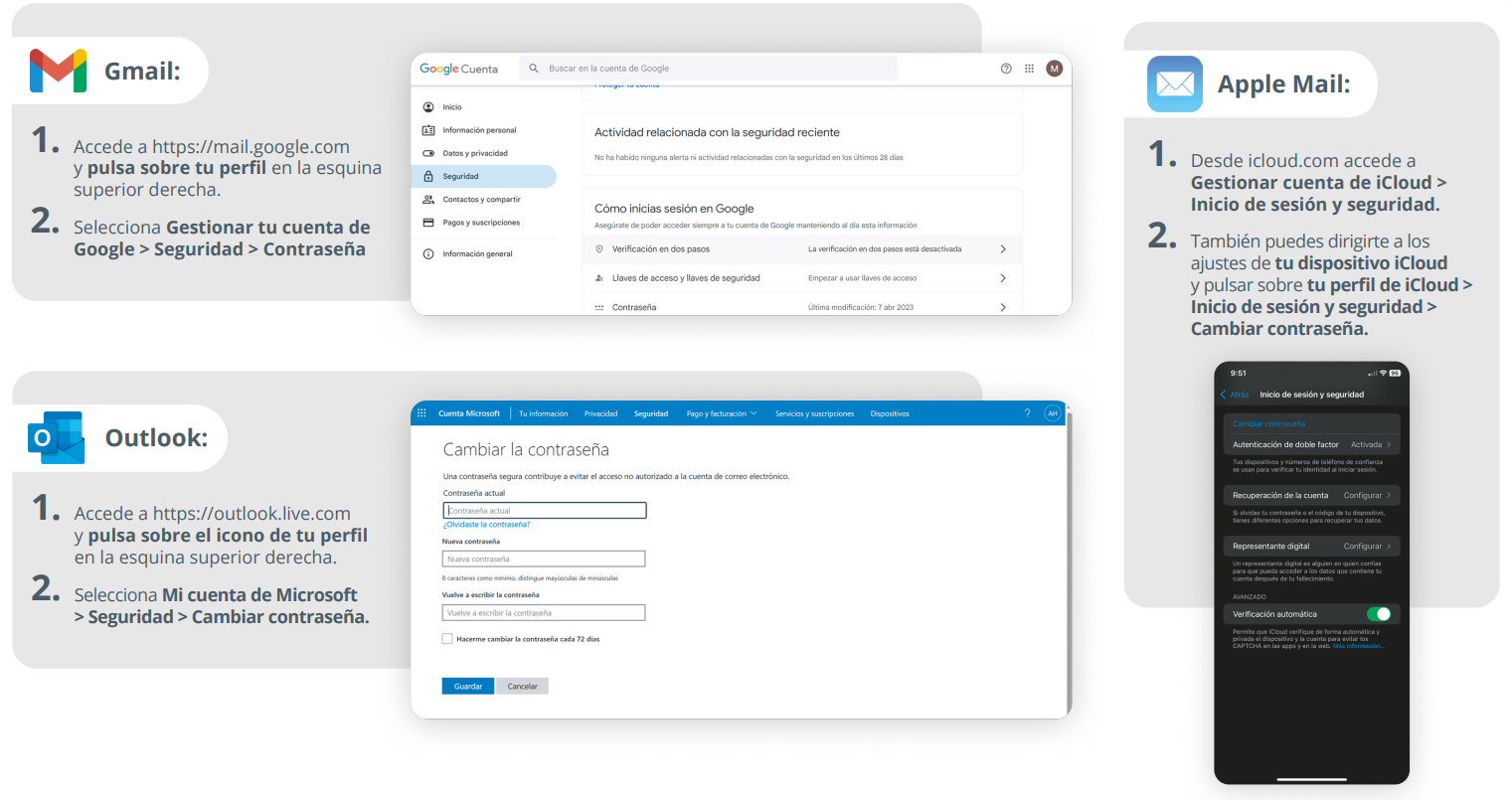Open the Google profile avatar M

pos(1055,69)
